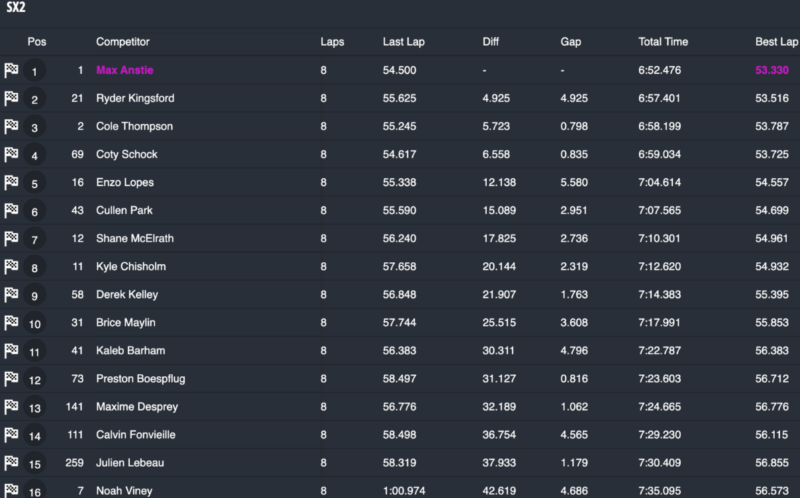Sort by the Last Lap column header
This screenshot has height=498, width=800.
(404, 42)
